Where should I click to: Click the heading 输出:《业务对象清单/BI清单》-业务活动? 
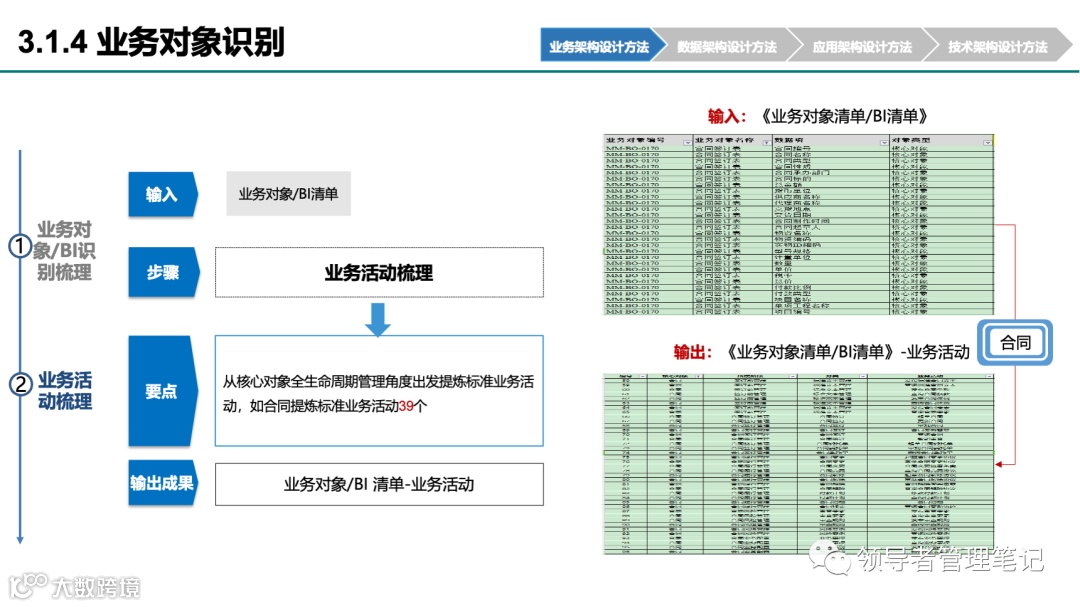tap(821, 352)
